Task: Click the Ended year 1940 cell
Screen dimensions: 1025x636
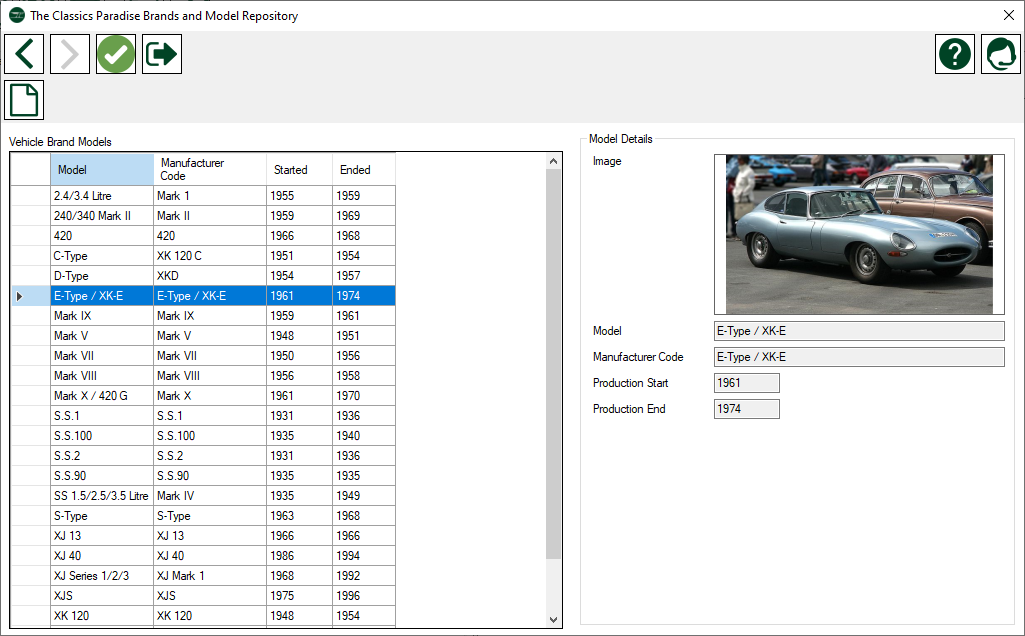Action: pos(364,436)
